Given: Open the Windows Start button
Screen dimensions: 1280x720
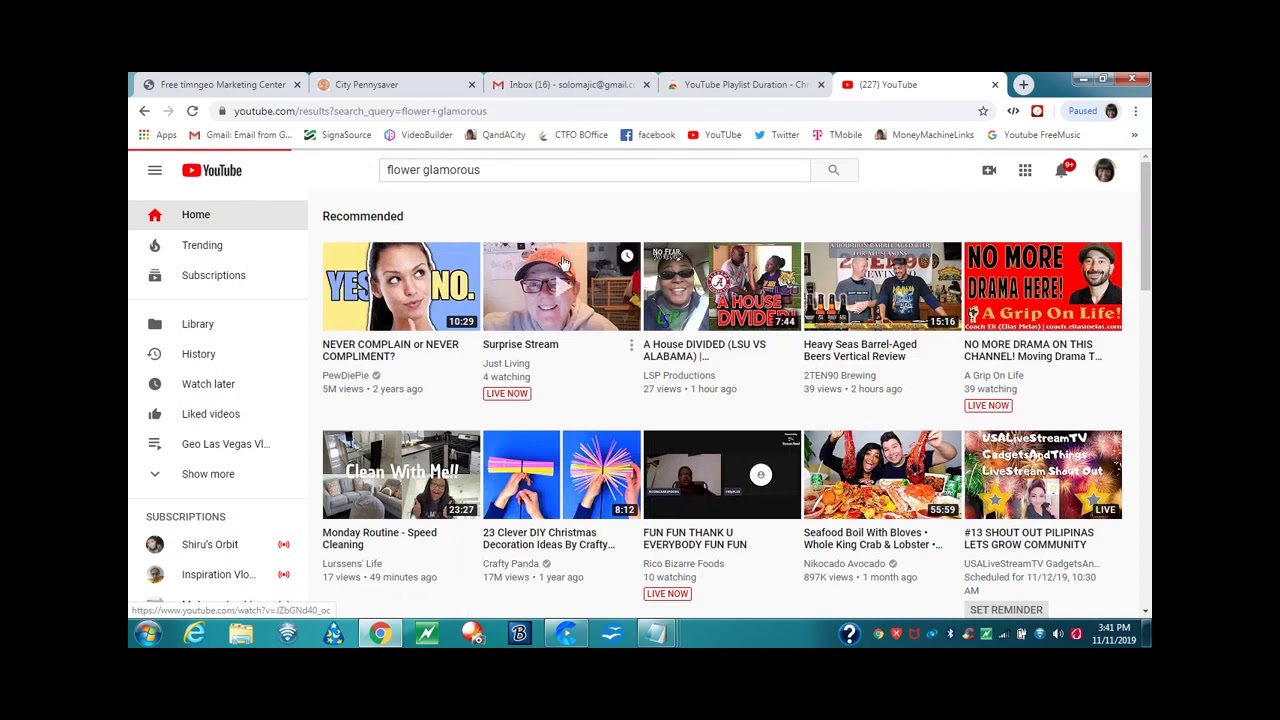Looking at the screenshot, I should pyautogui.click(x=148, y=633).
